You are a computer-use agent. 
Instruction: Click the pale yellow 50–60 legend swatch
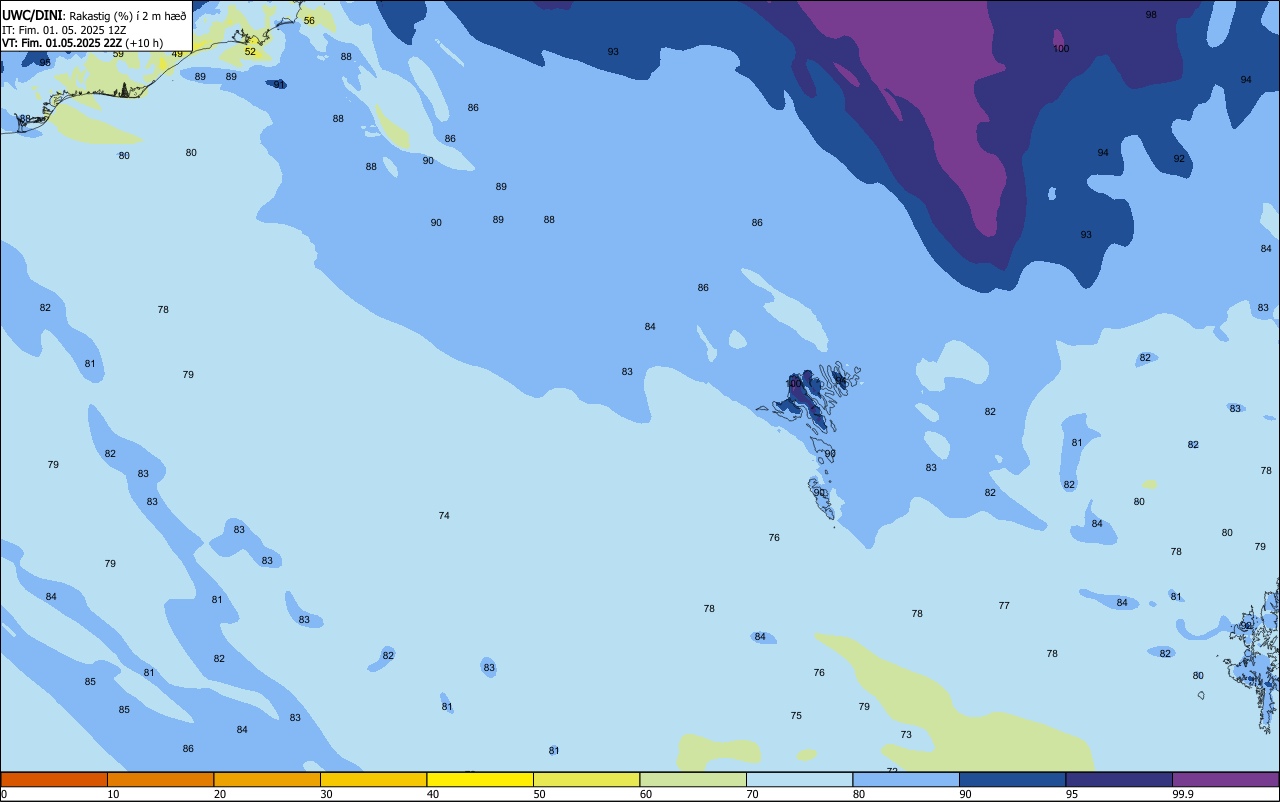(x=586, y=779)
